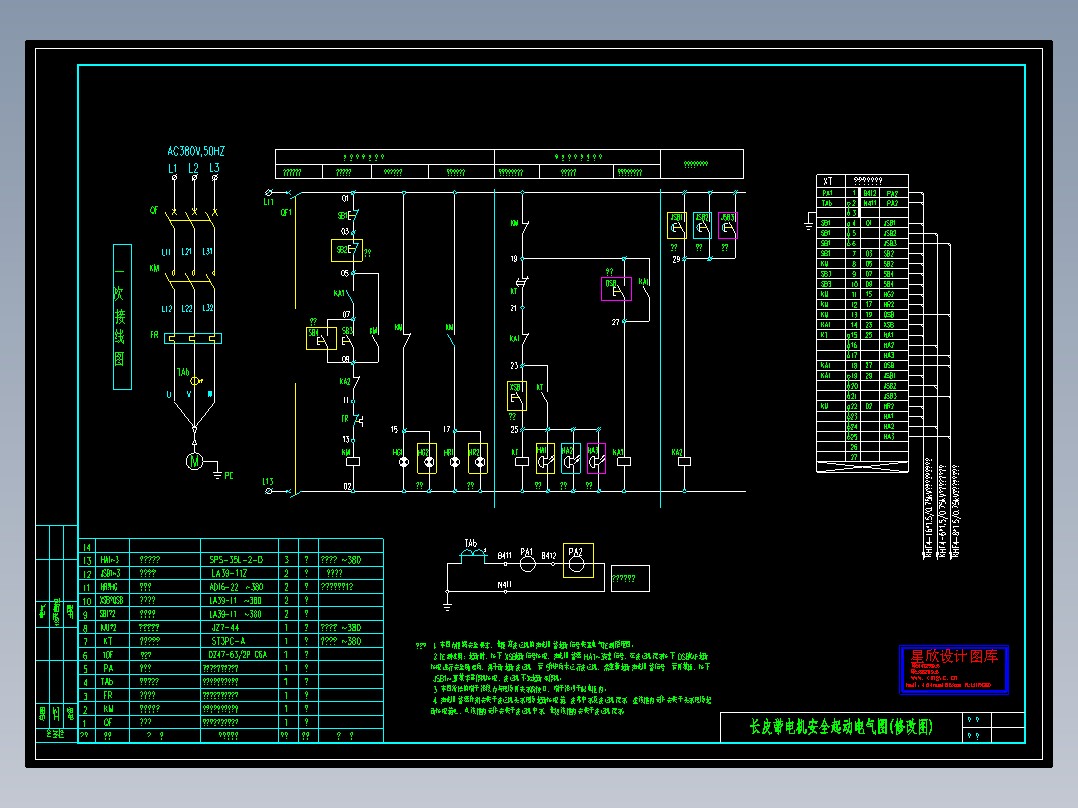Click the yellow-boxed SB2 push button symbol
Viewport: 1078px width, 808px height.
[346, 250]
